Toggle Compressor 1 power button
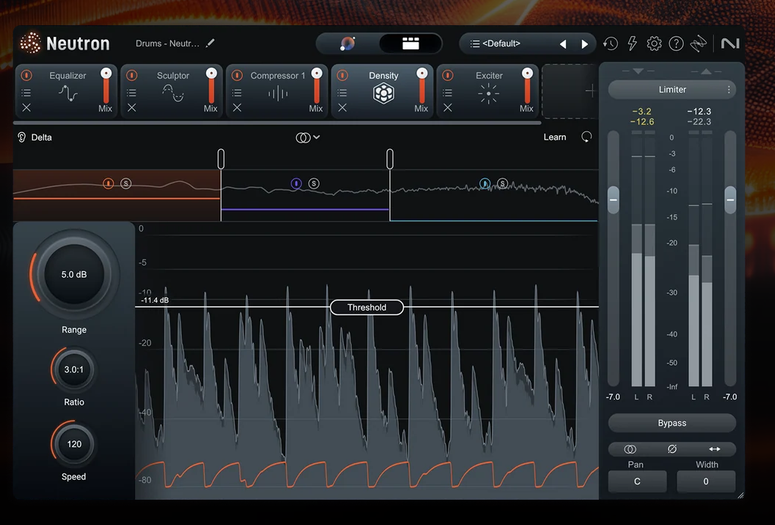The height and width of the screenshot is (525, 775). point(237,75)
